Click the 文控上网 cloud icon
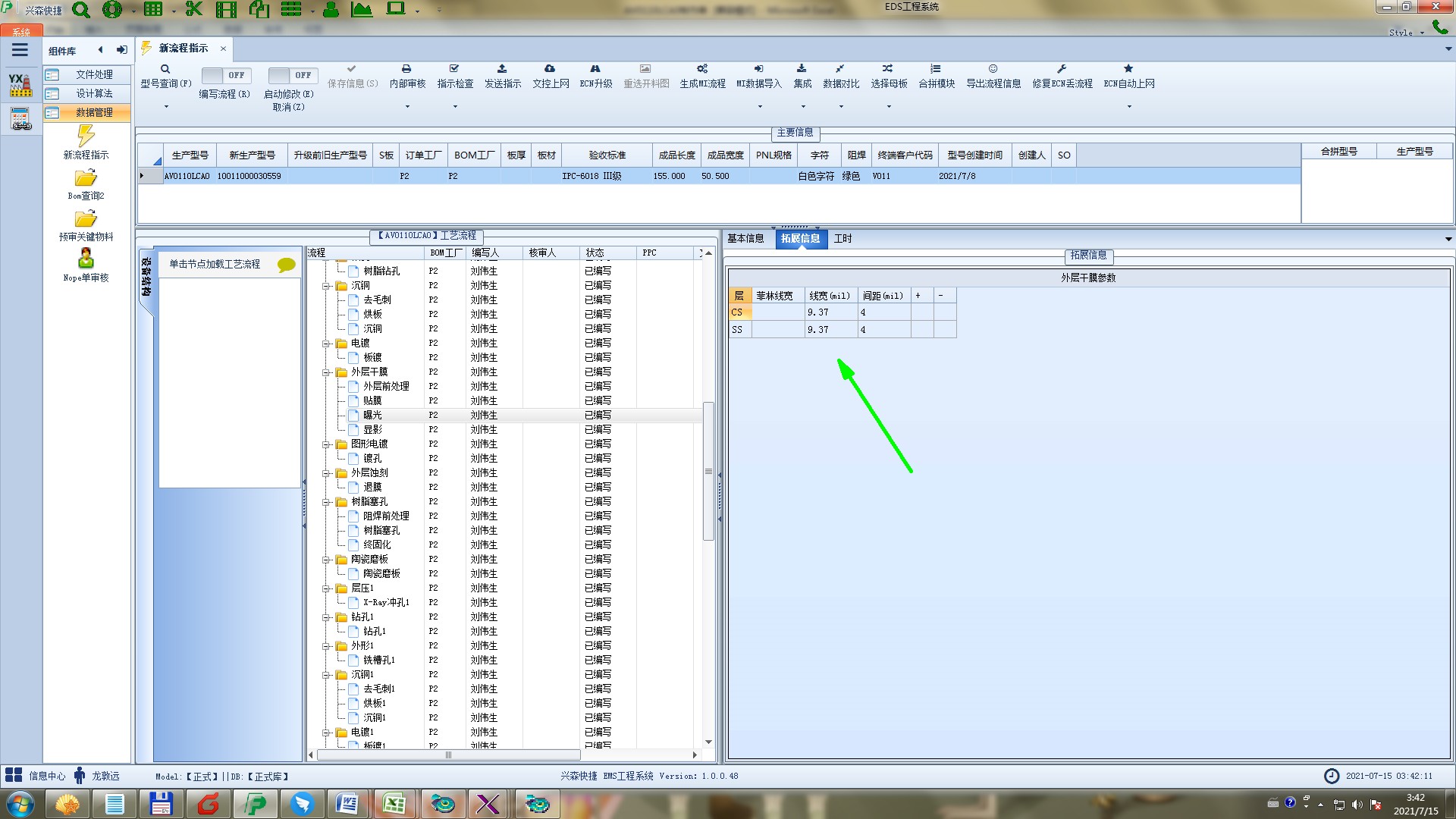This screenshot has height=819, width=1456. pos(550,69)
